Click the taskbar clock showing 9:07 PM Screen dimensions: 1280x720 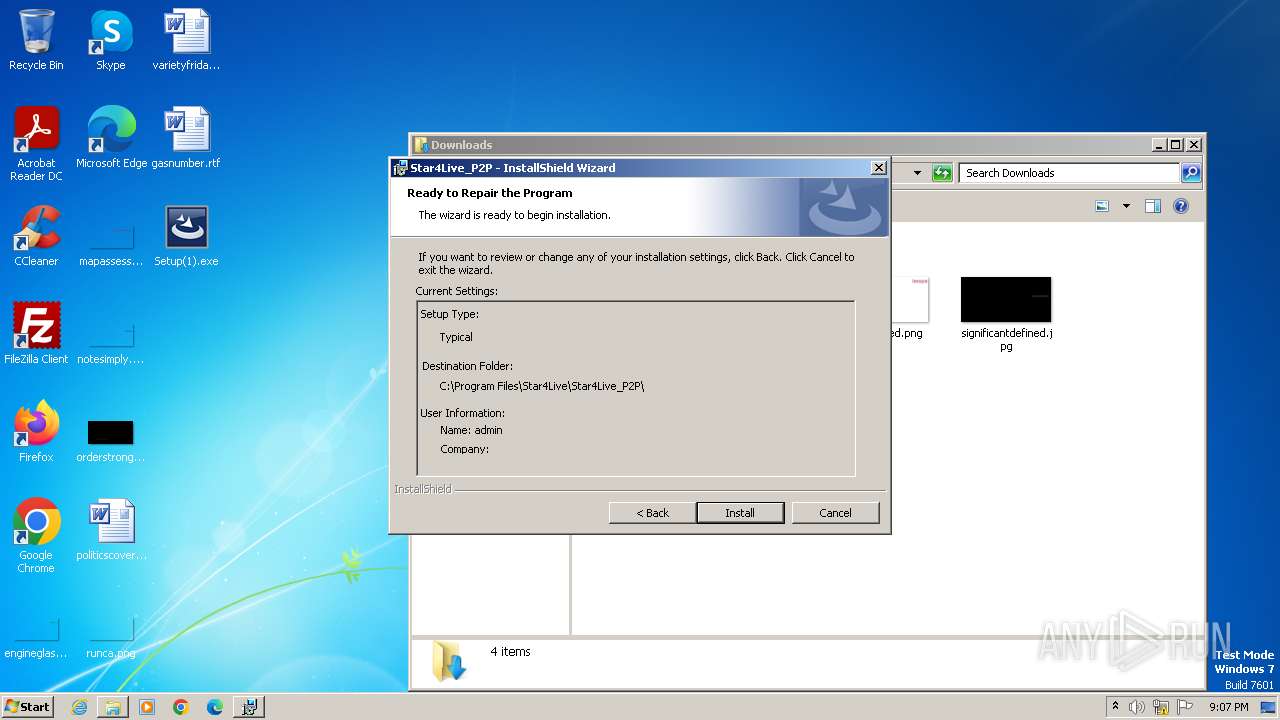pos(1228,707)
